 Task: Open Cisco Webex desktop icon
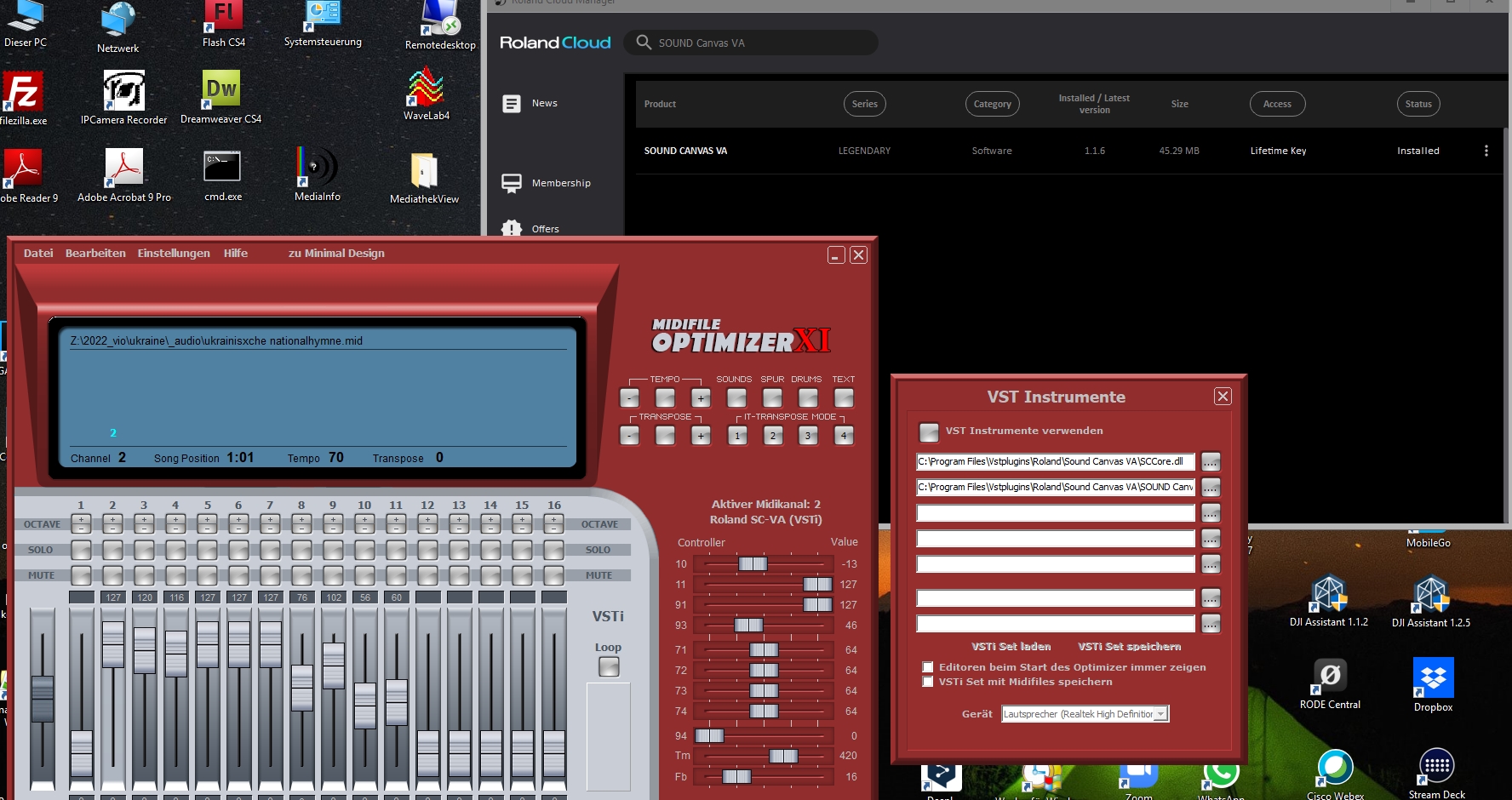click(x=1335, y=774)
